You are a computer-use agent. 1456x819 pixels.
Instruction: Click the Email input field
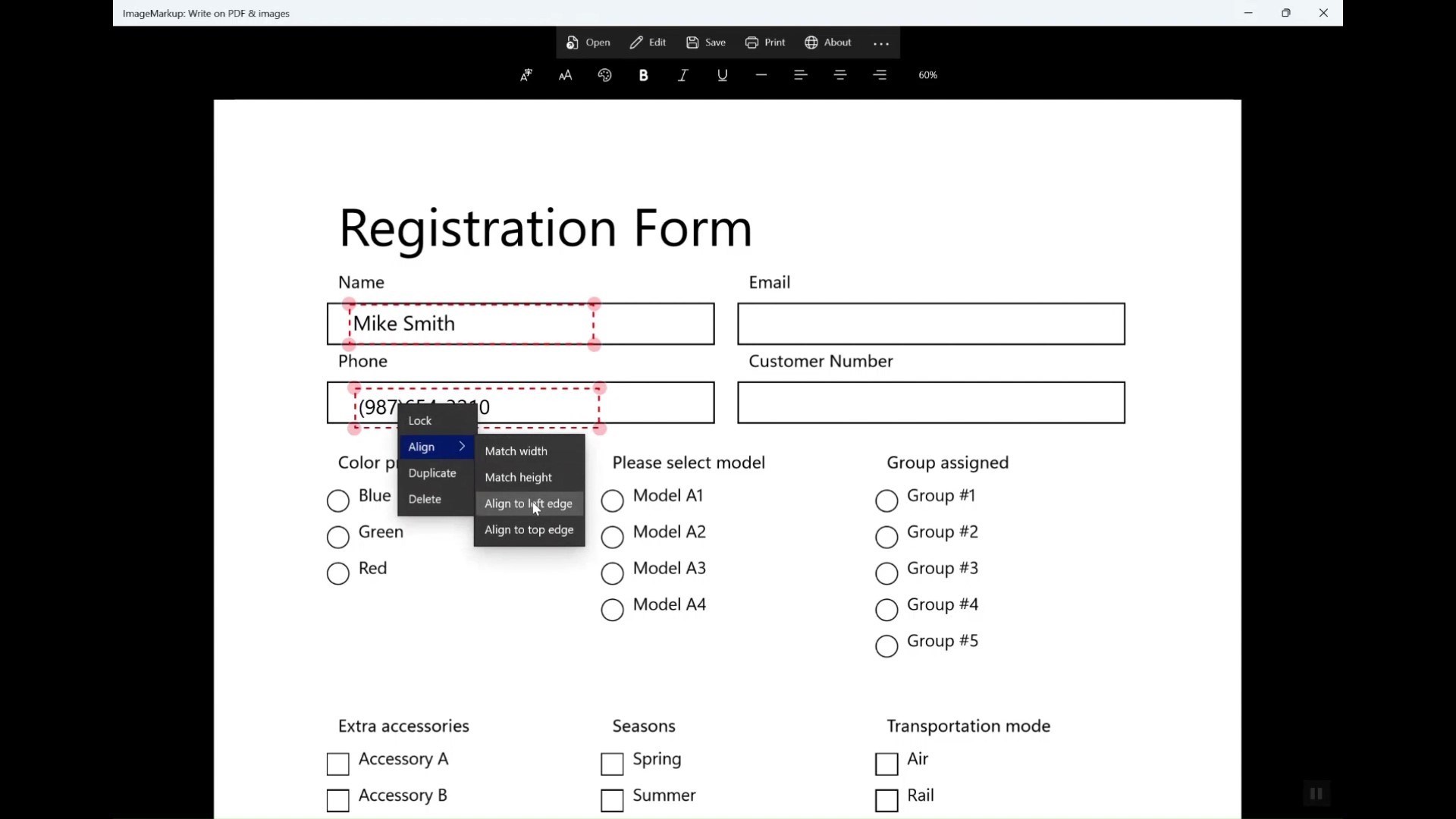pos(930,324)
